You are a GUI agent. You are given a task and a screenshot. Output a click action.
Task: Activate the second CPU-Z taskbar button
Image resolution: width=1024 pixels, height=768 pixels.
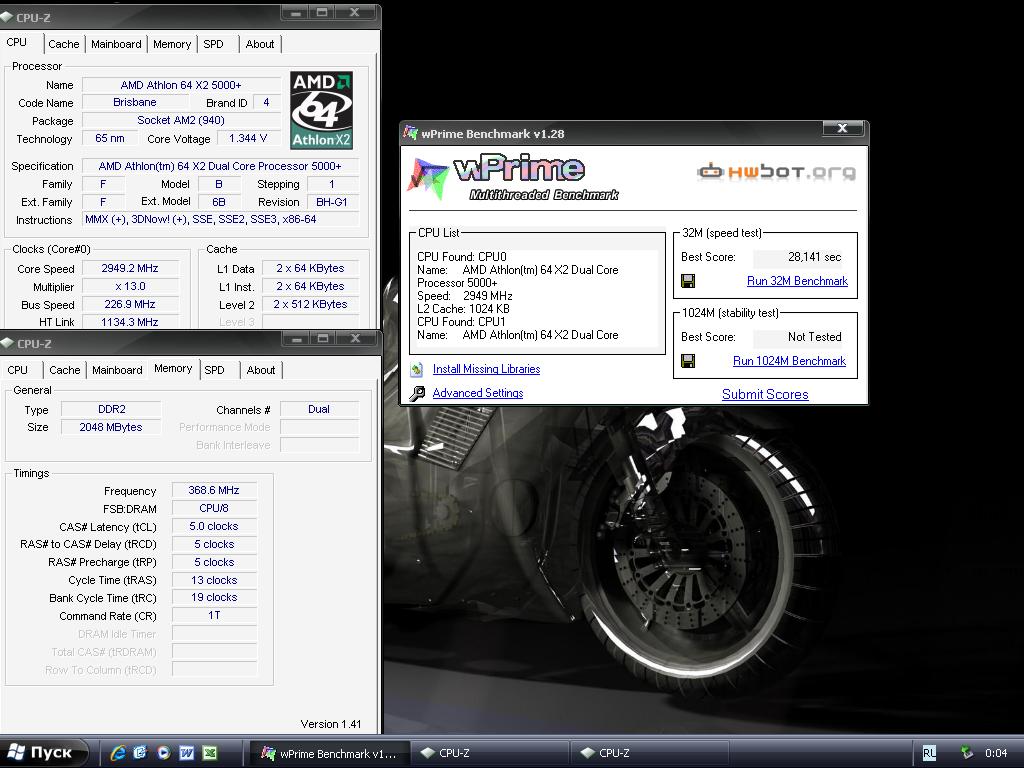pos(649,753)
